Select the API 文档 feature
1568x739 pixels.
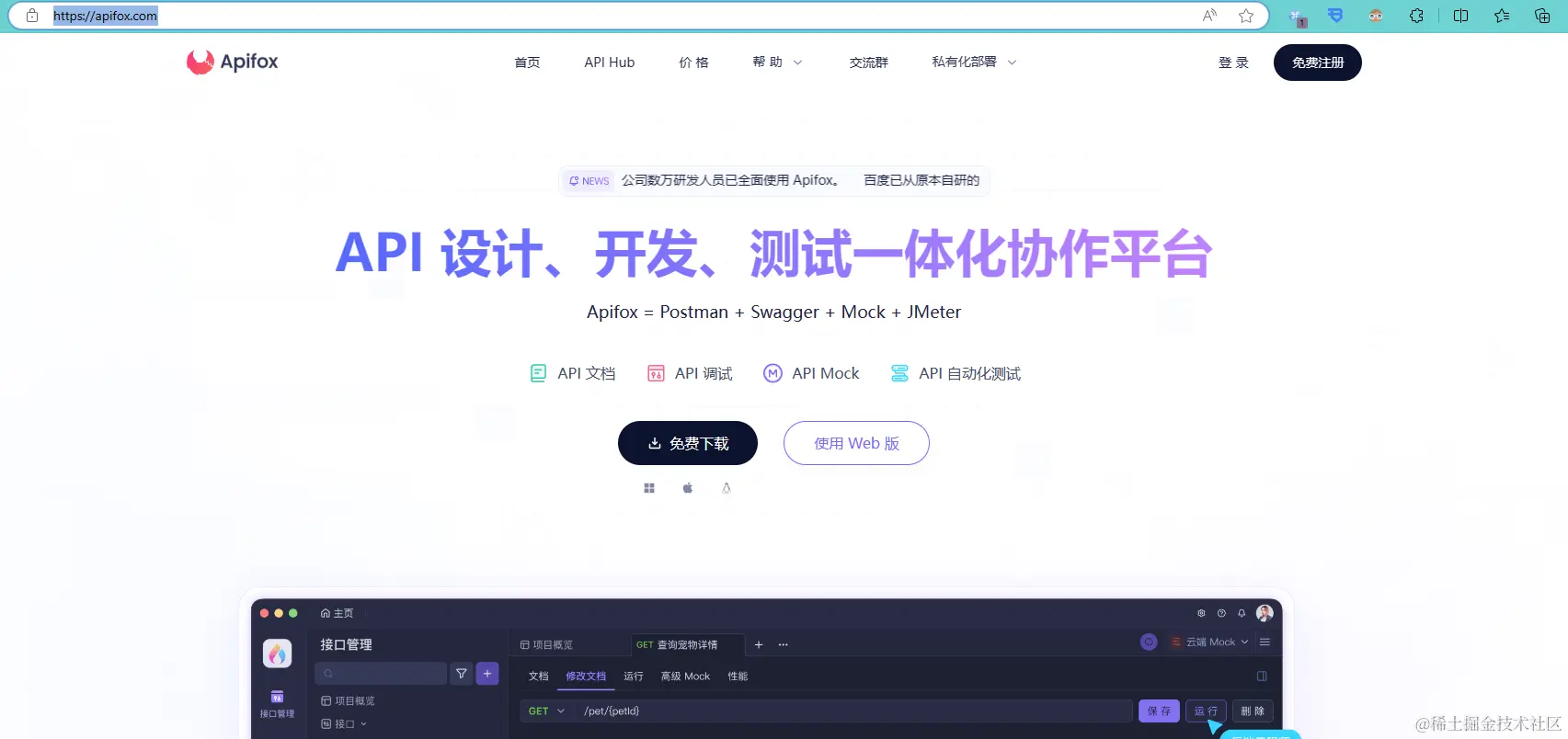tap(573, 373)
